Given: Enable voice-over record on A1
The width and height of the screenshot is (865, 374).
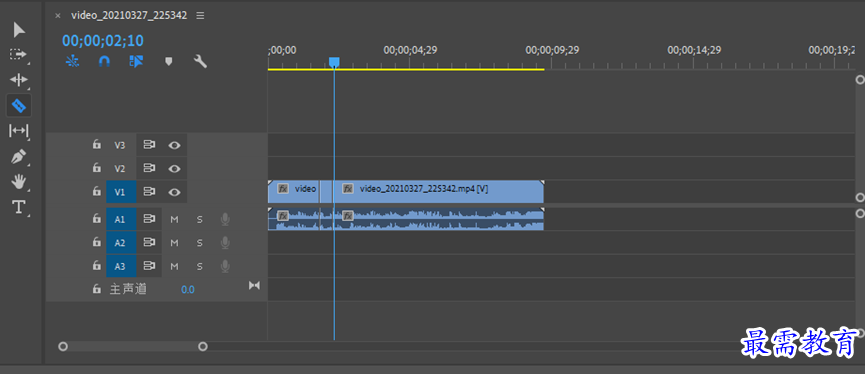Looking at the screenshot, I should pos(225,220).
